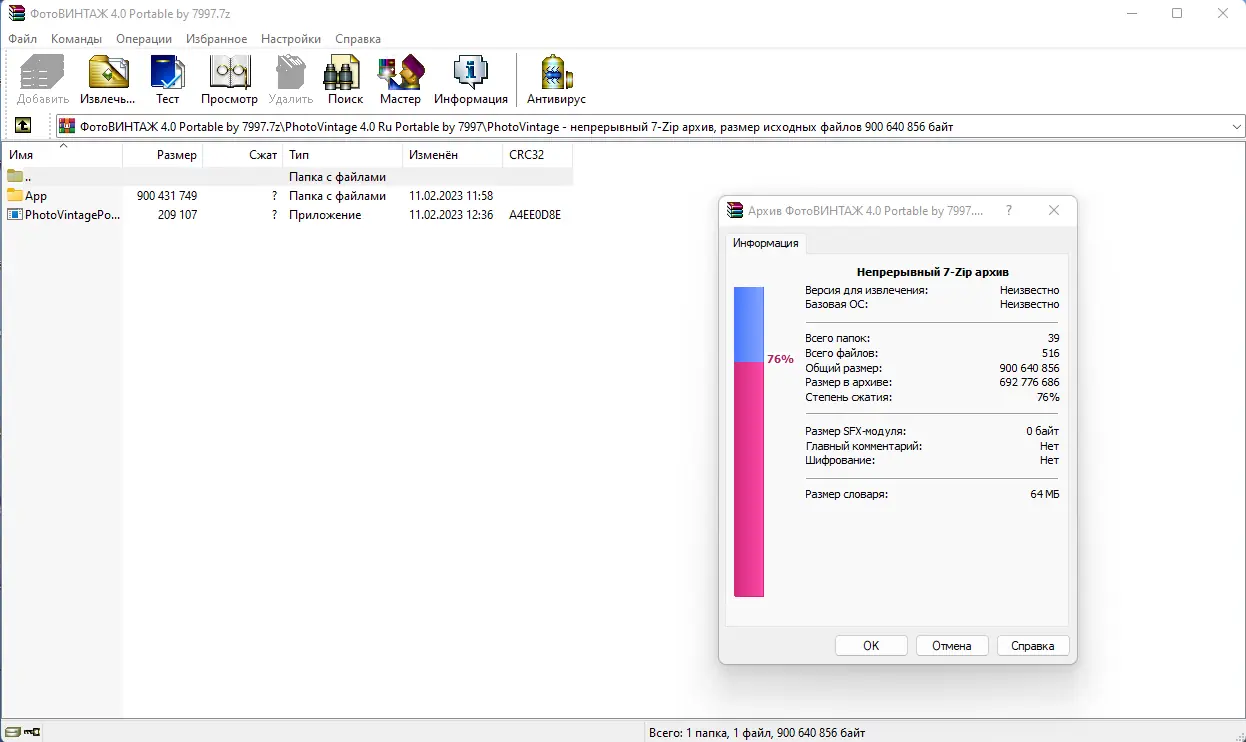
Task: Select the Информация tab in dialog
Action: (765, 243)
